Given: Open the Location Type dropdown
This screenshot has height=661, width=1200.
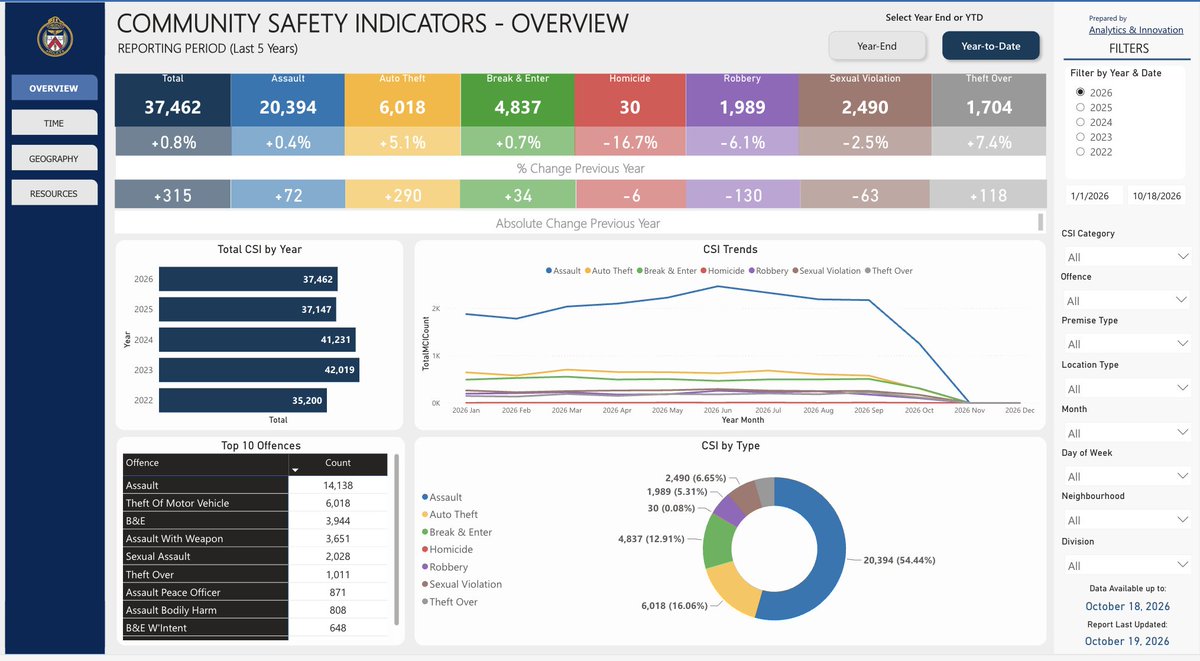Looking at the screenshot, I should [1127, 389].
